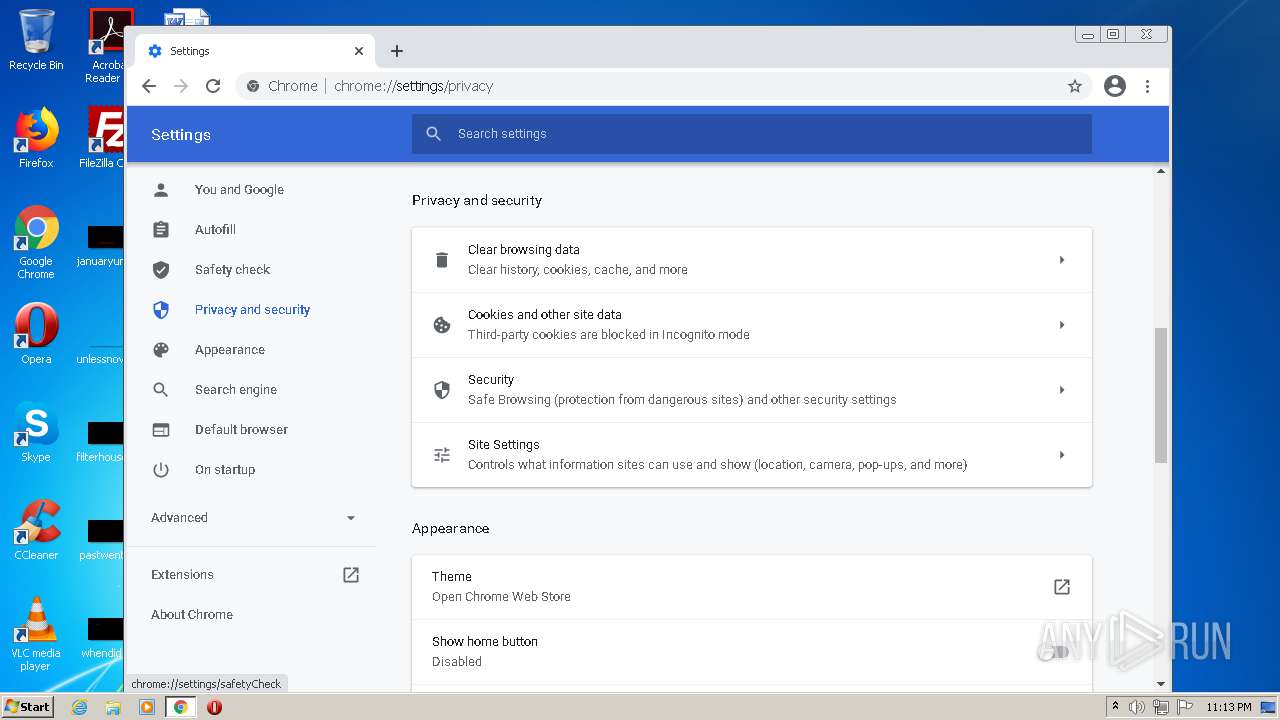Expand the Site Settings arrow
Image resolution: width=1280 pixels, height=720 pixels.
click(x=1062, y=455)
